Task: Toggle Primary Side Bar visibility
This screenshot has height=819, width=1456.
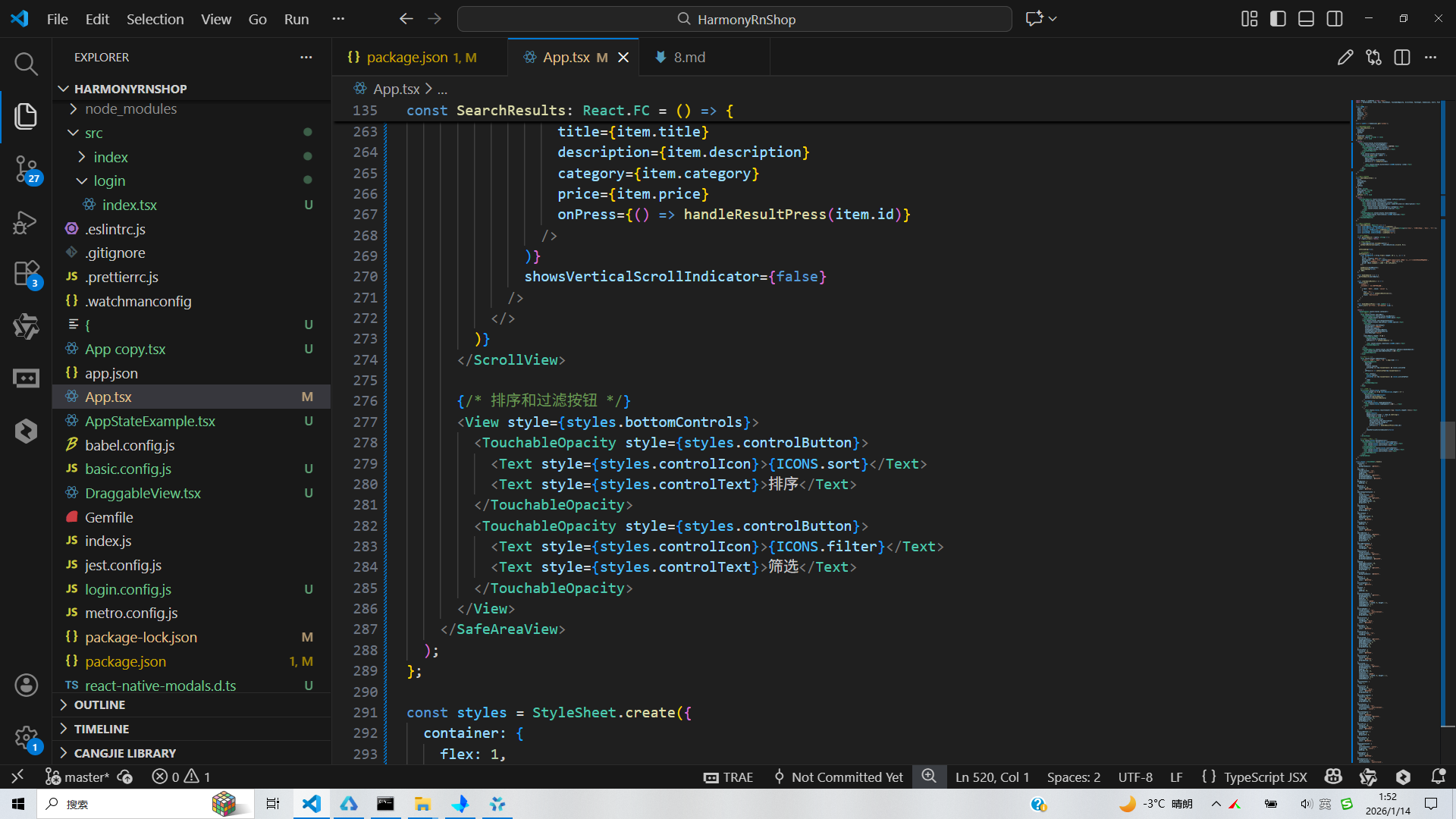Action: click(1278, 19)
